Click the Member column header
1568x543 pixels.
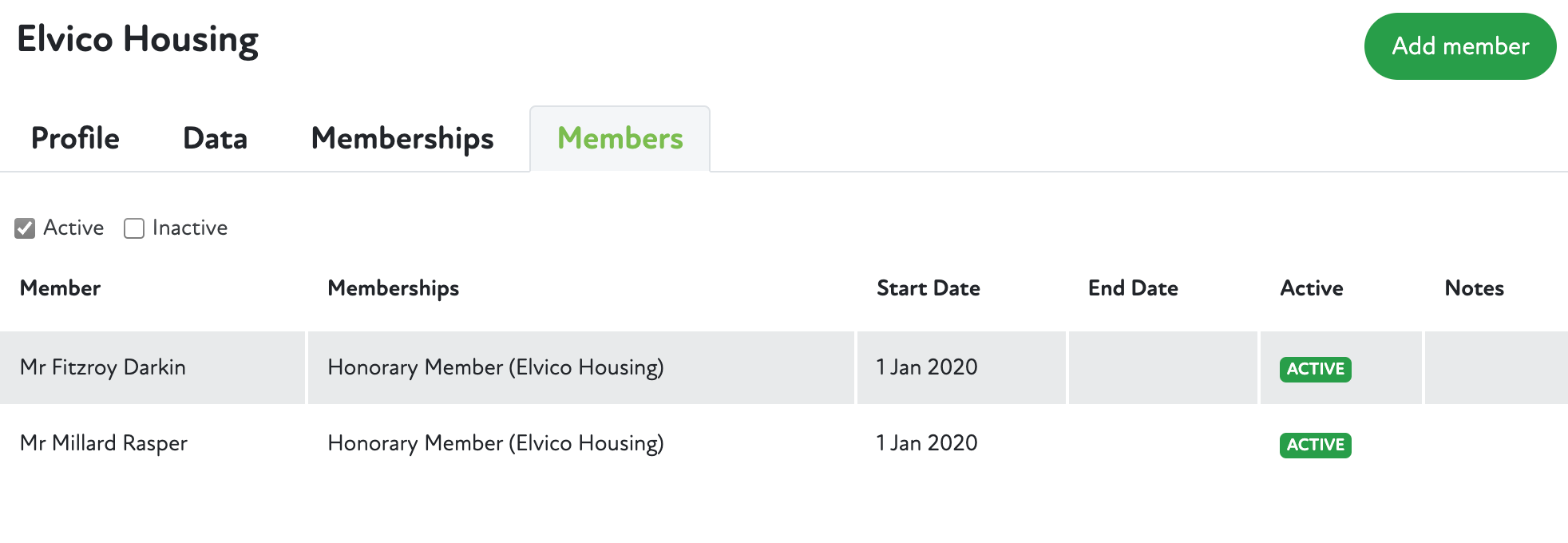pyautogui.click(x=61, y=288)
